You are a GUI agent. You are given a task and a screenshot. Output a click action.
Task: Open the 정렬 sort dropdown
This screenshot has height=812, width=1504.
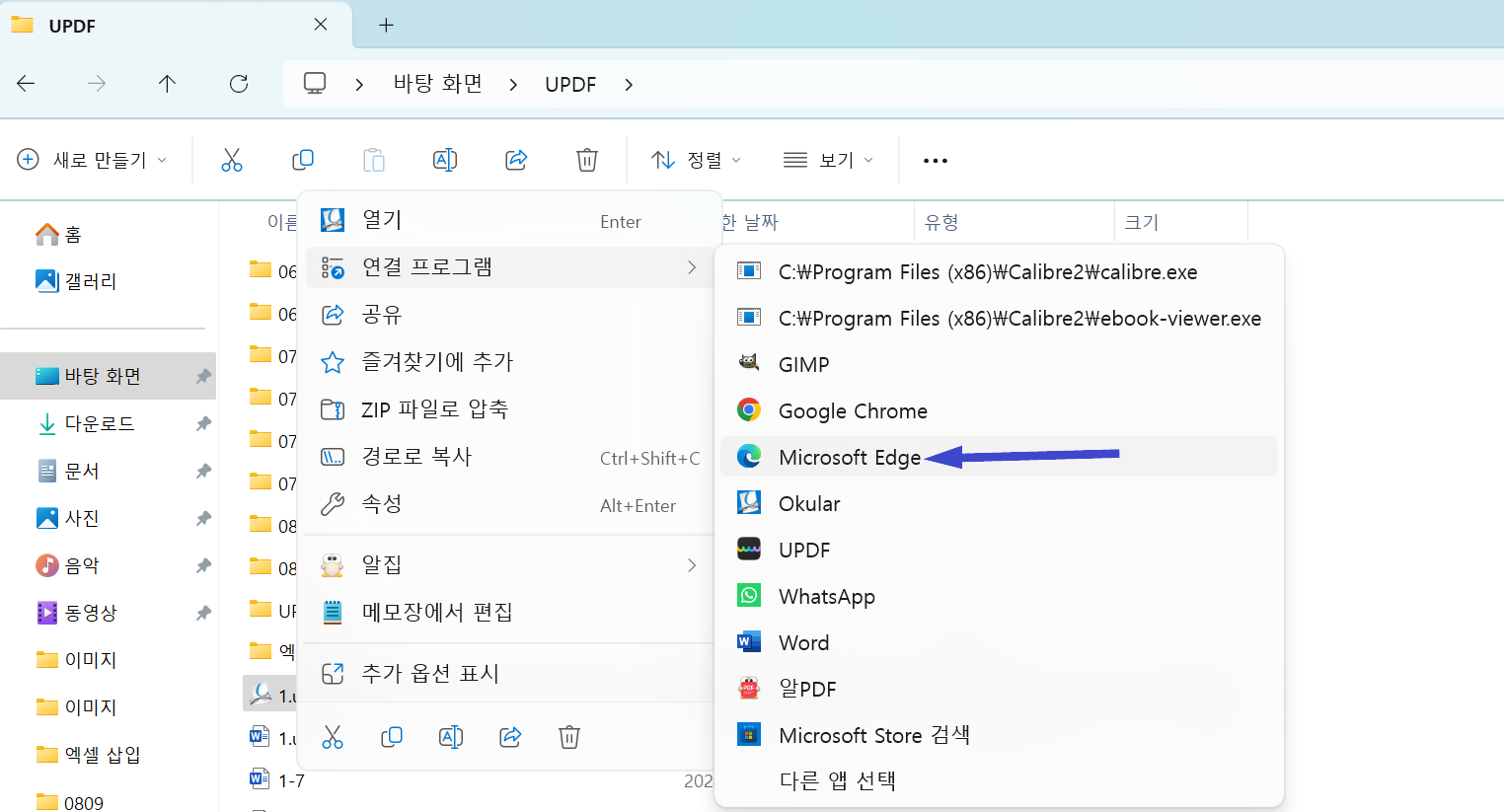coord(697,160)
